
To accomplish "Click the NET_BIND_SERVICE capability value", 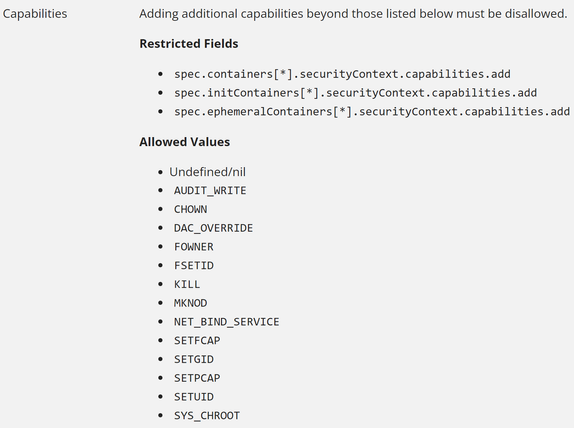I will tap(226, 322).
